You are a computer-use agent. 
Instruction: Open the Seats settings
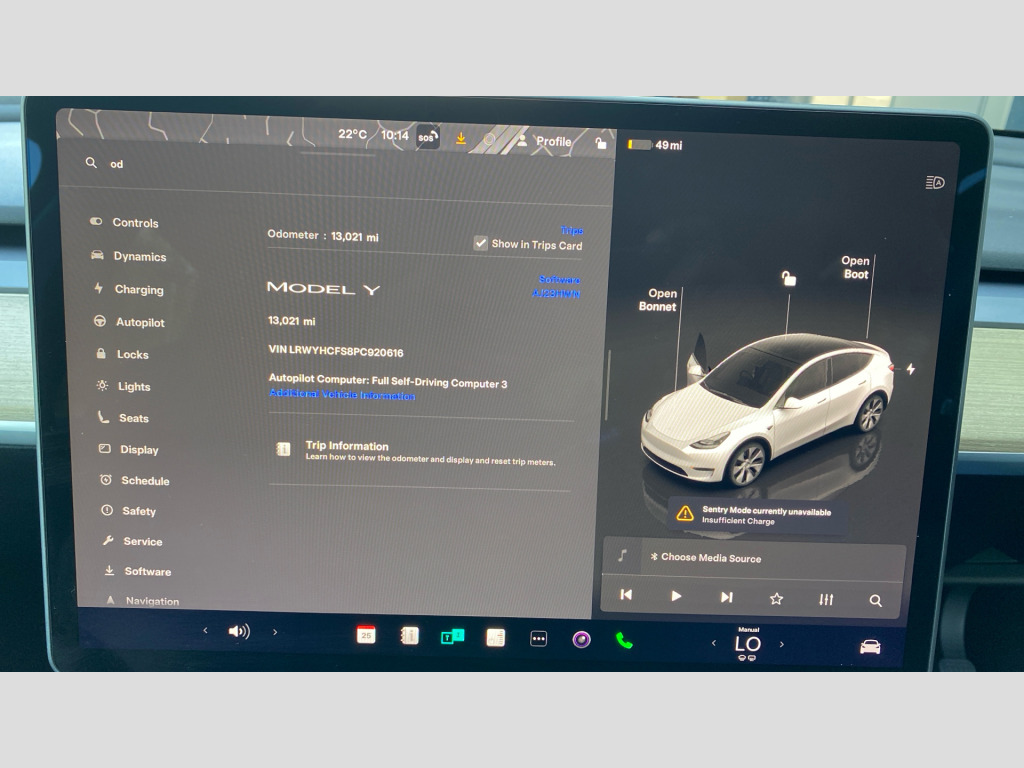123,418
